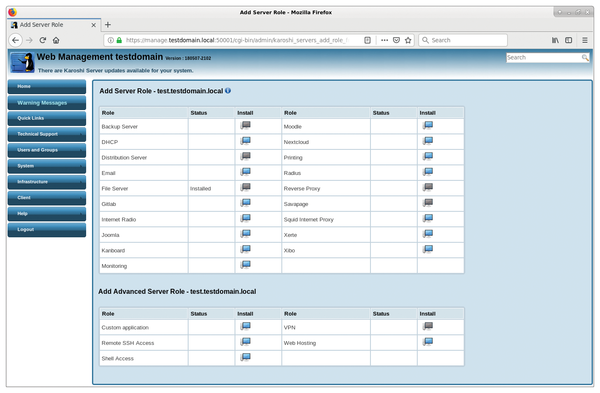The image size is (600, 393).
Task: Open a new browser tab
Action: 108,25
